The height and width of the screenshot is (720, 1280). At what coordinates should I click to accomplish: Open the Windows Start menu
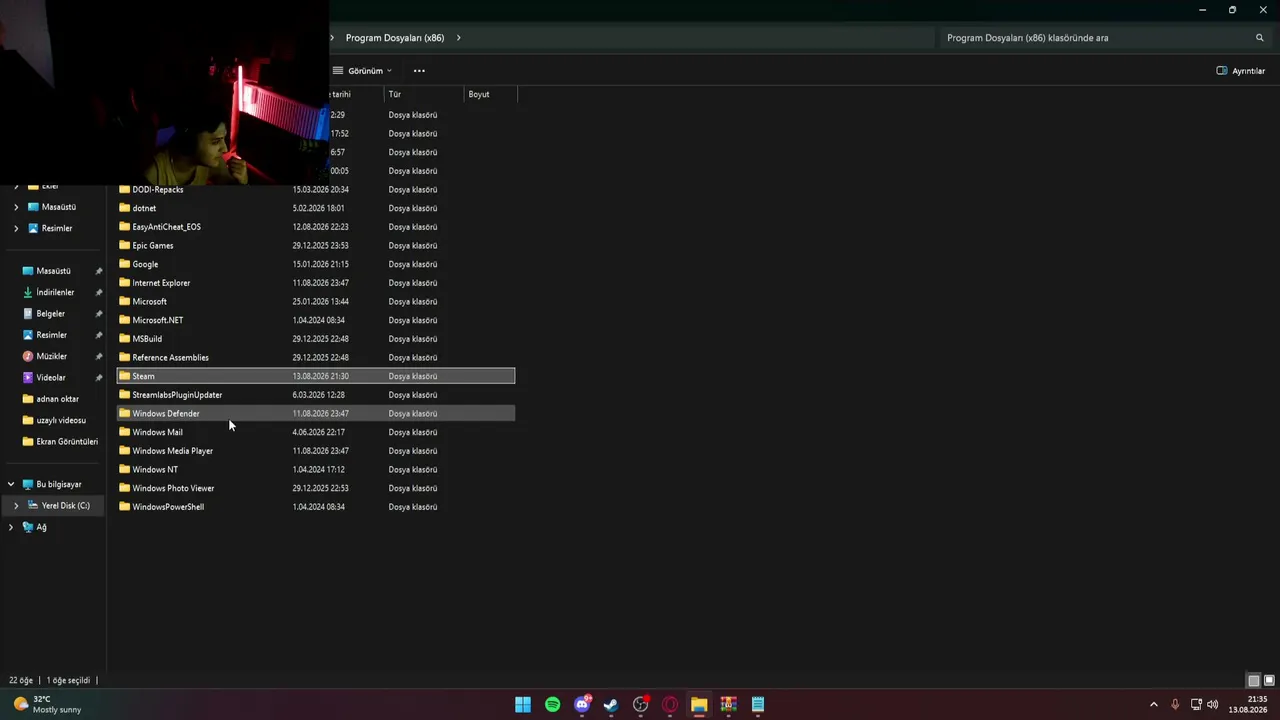click(523, 705)
